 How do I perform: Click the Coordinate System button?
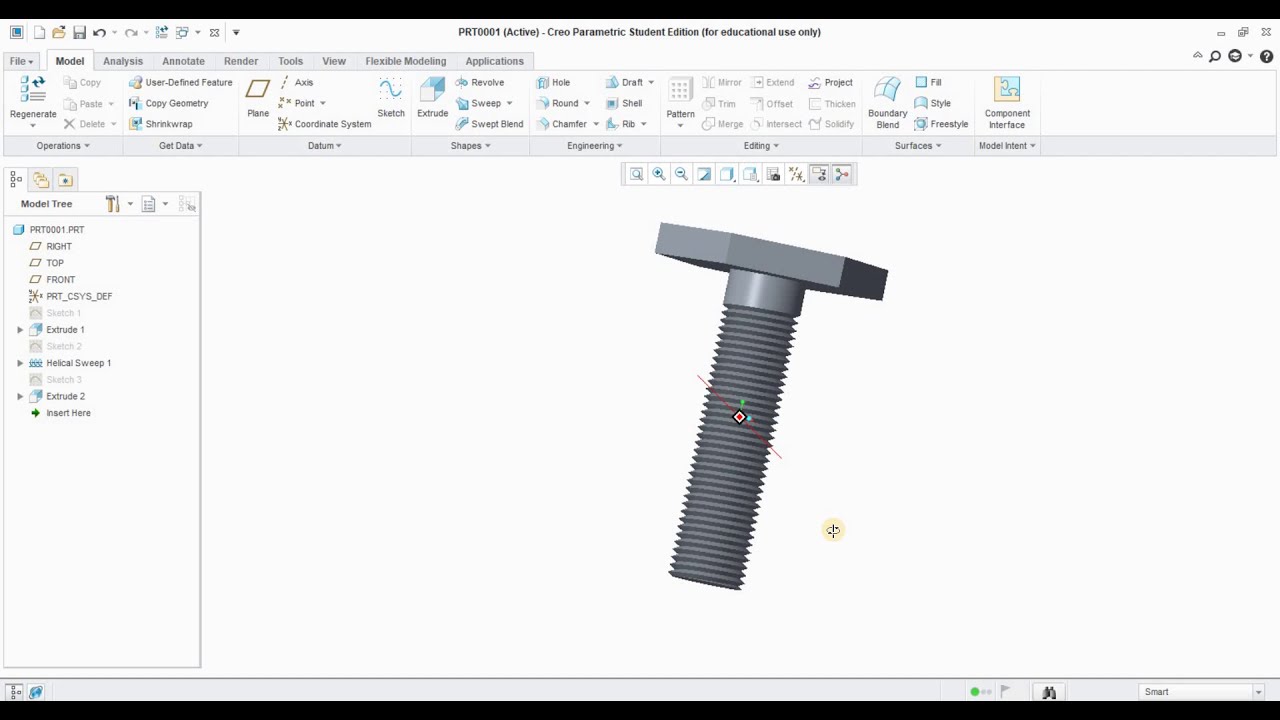(x=324, y=124)
